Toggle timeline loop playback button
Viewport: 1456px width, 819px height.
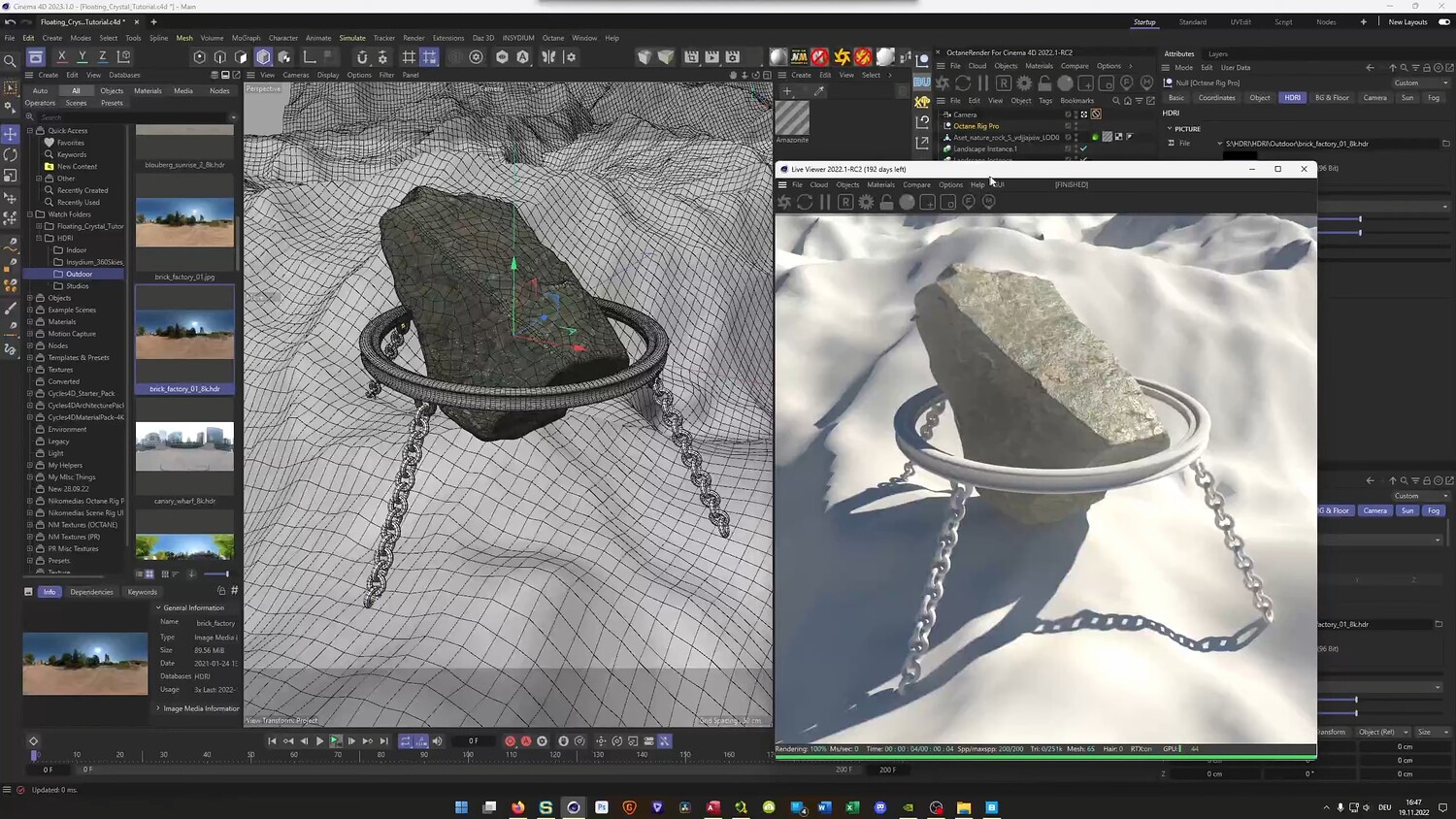pyautogui.click(x=406, y=741)
